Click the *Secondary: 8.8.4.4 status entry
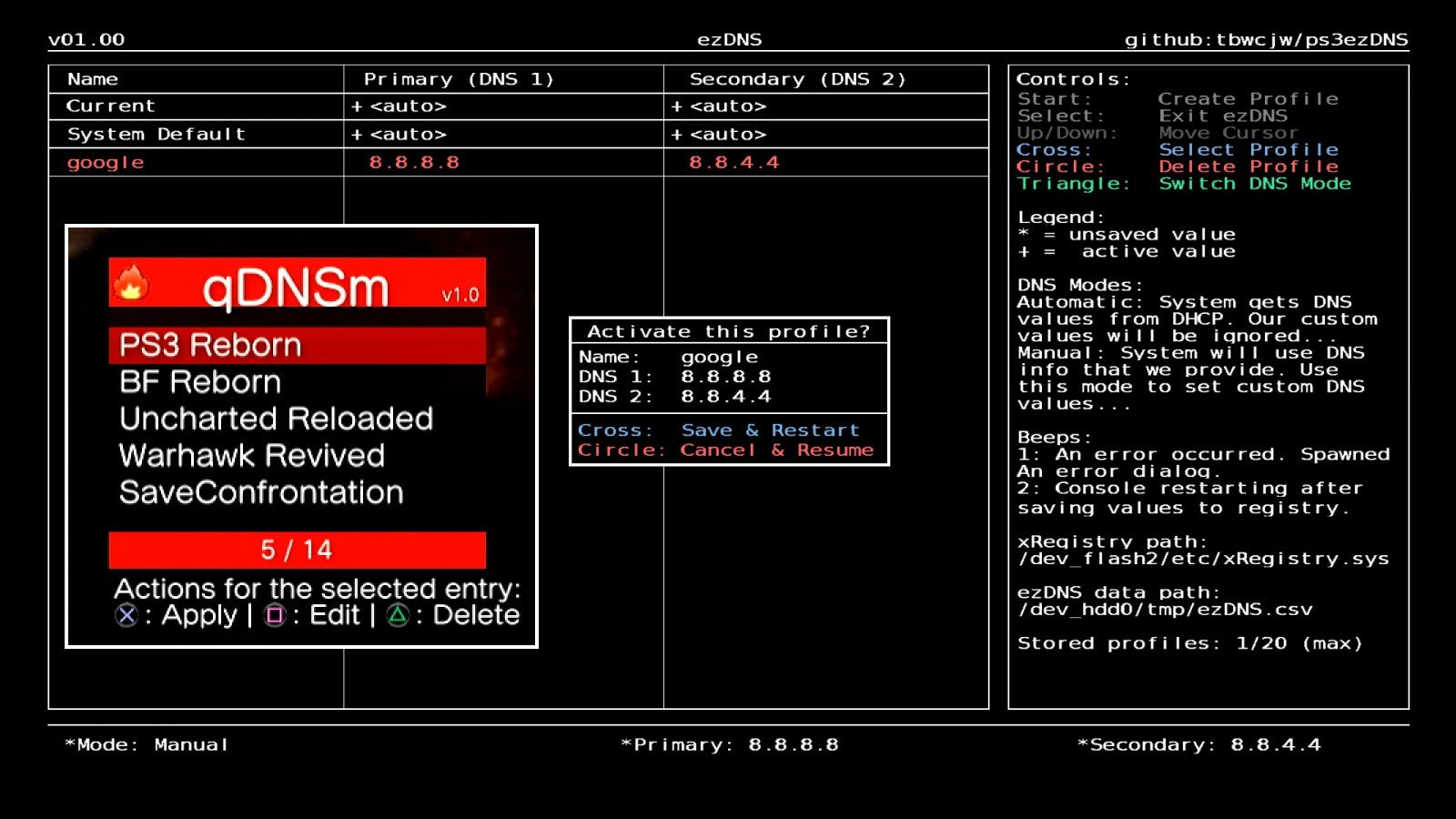 point(1199,744)
